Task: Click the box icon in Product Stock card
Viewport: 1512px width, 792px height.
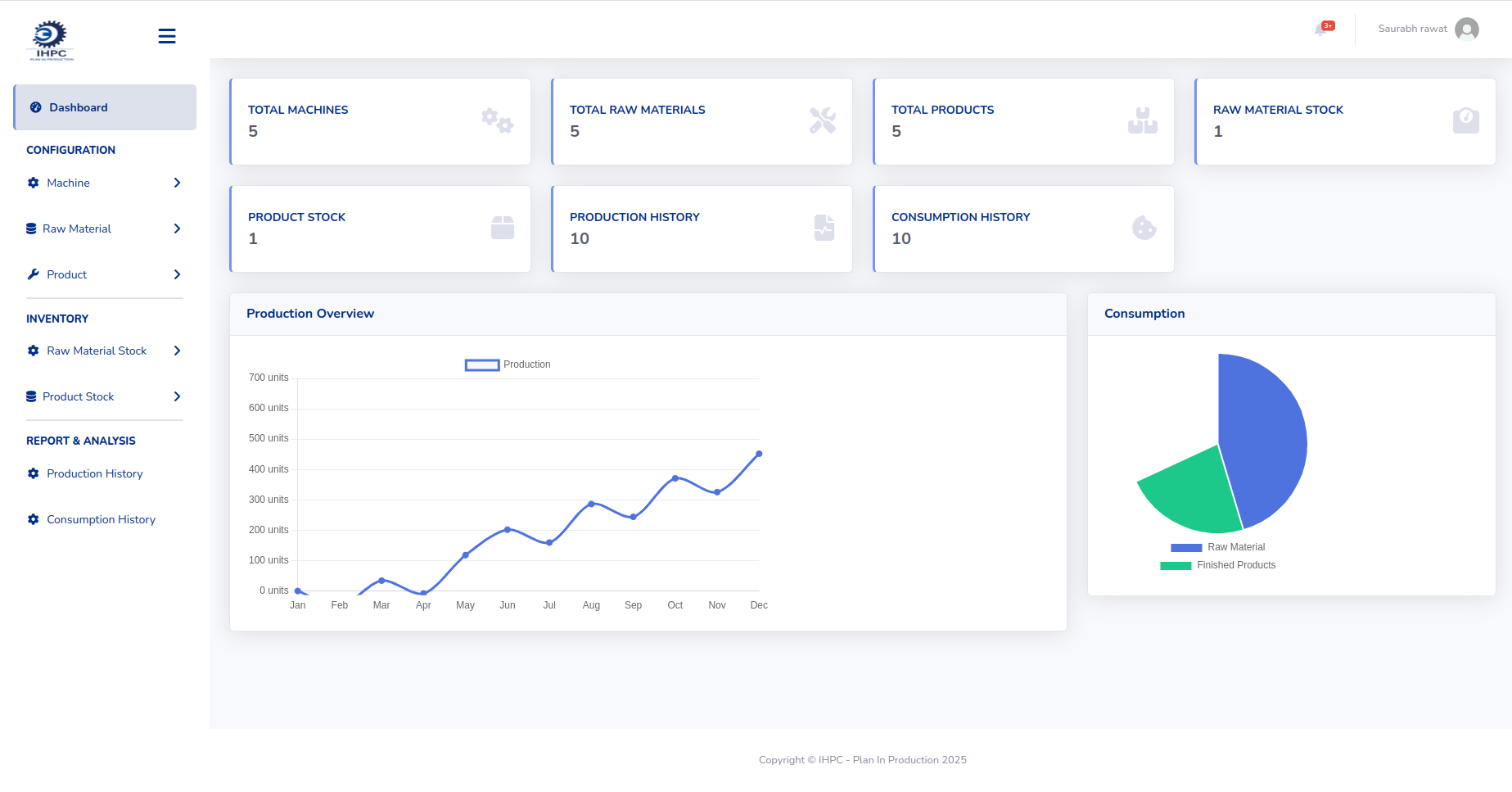Action: click(502, 229)
